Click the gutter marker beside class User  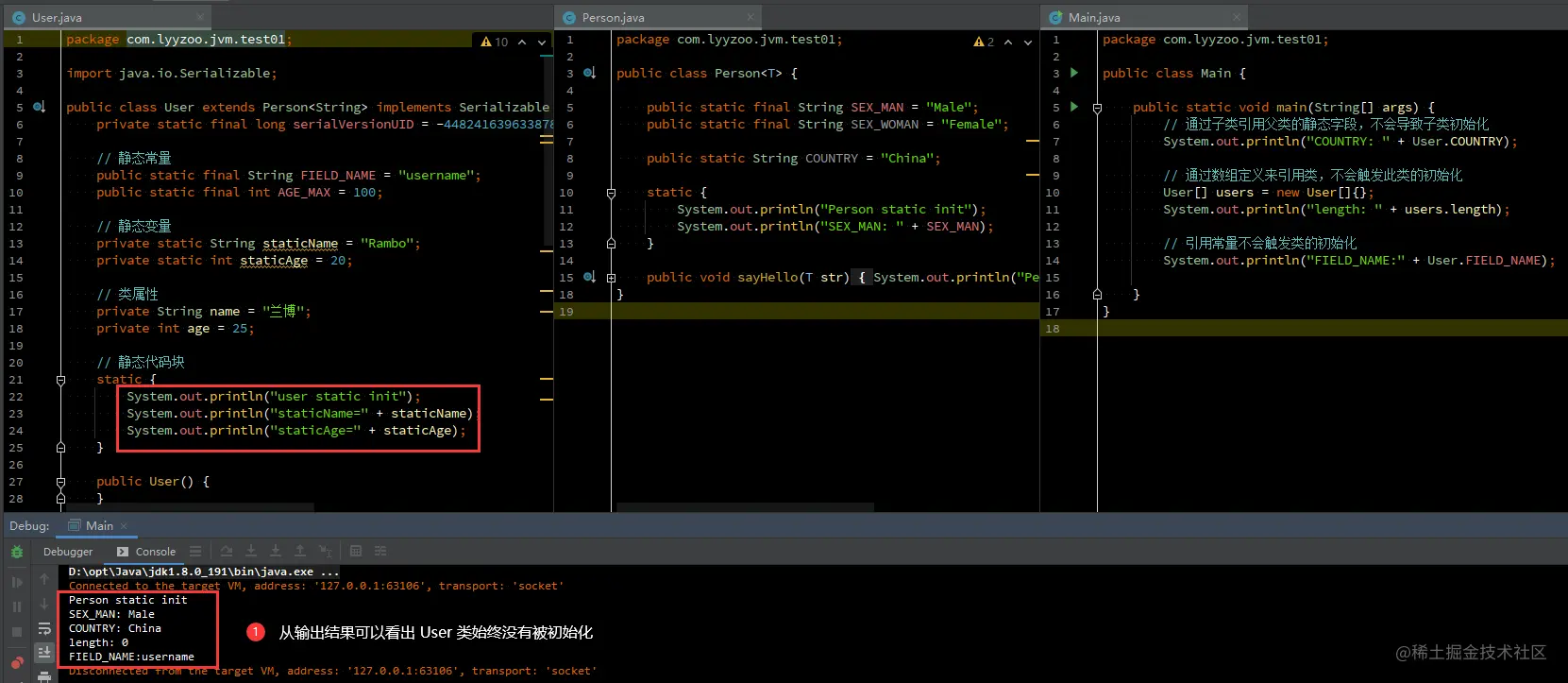tap(40, 107)
